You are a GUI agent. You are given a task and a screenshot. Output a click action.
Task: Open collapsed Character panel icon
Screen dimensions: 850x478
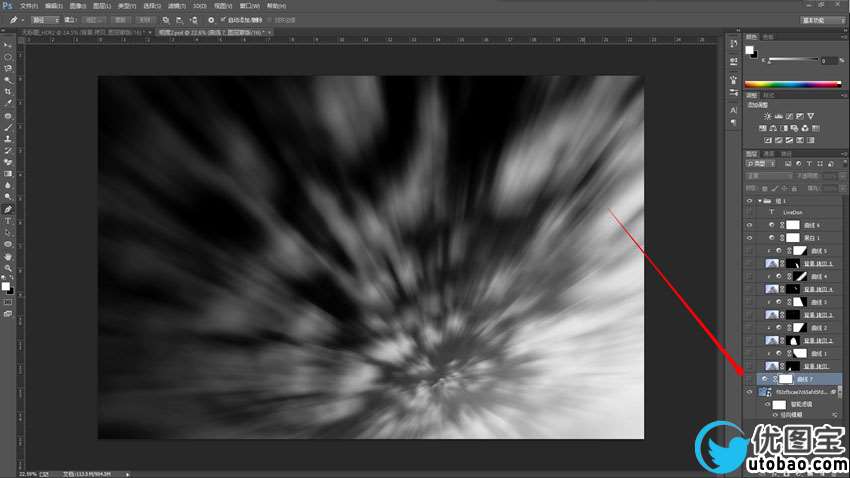click(733, 110)
